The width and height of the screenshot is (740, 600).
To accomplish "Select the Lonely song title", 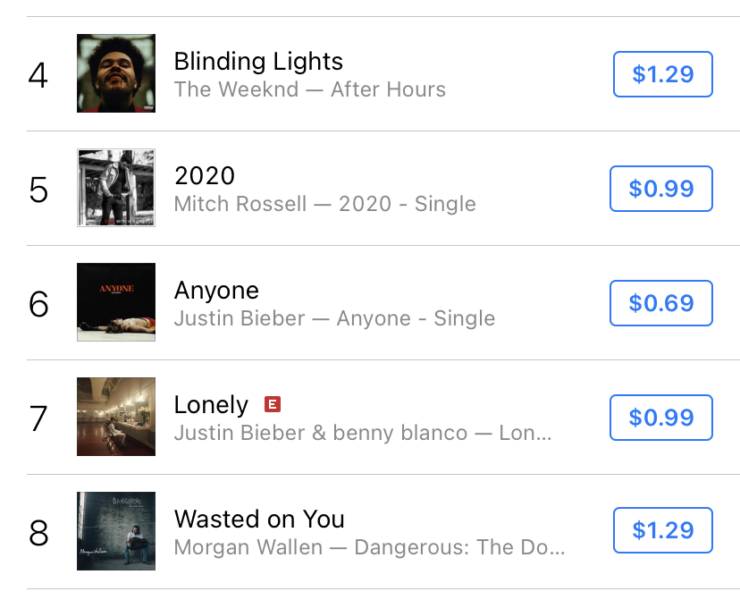I will coord(211,405).
